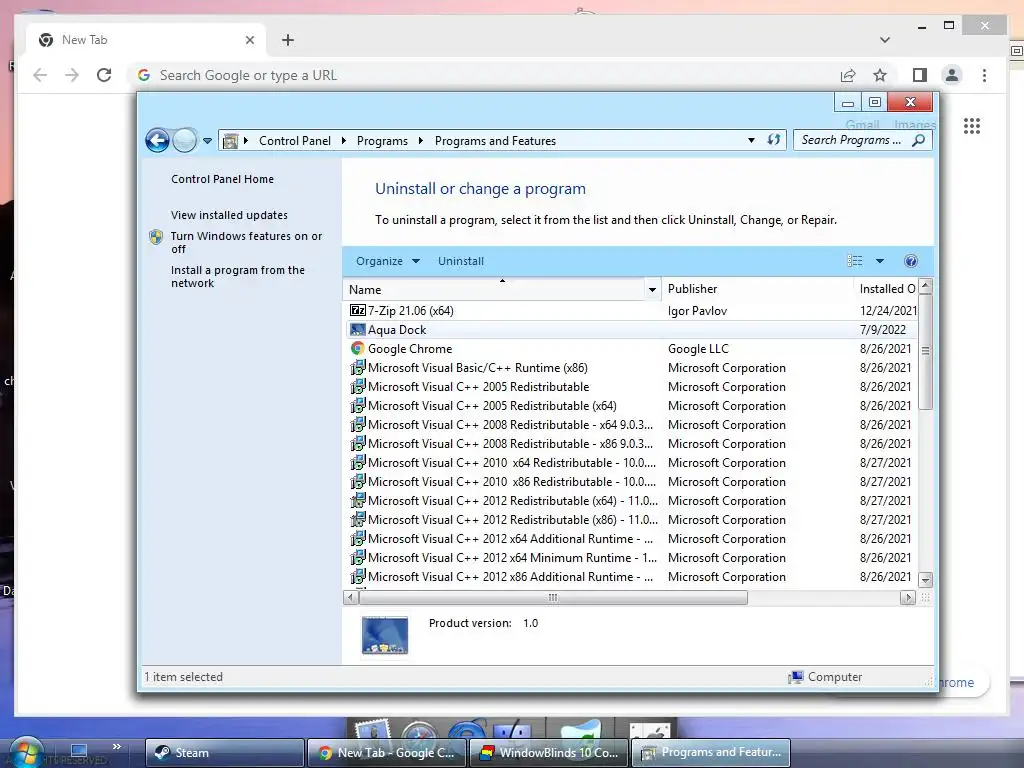Click Turn Windows features on or off
The width and height of the screenshot is (1024, 768).
(246, 242)
